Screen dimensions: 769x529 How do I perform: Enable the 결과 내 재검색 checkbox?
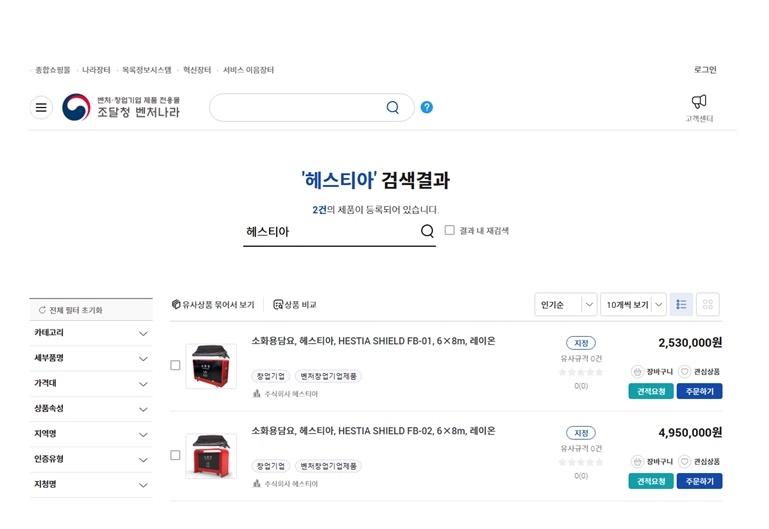tap(449, 230)
